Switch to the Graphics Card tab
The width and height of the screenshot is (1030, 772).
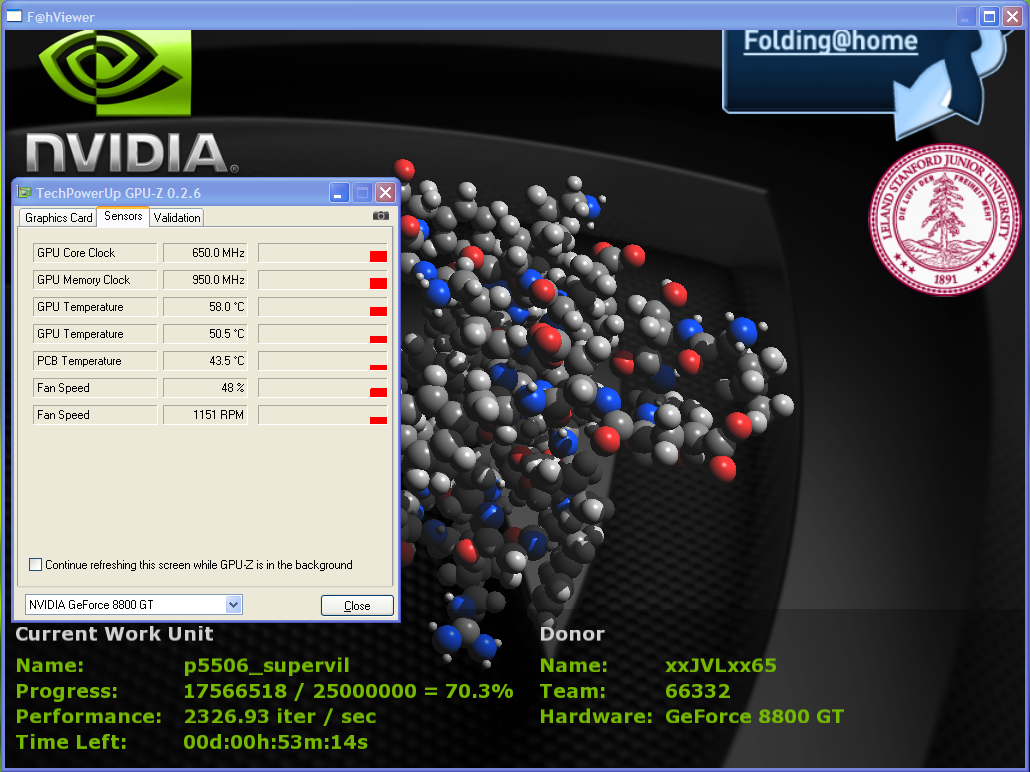tap(58, 217)
